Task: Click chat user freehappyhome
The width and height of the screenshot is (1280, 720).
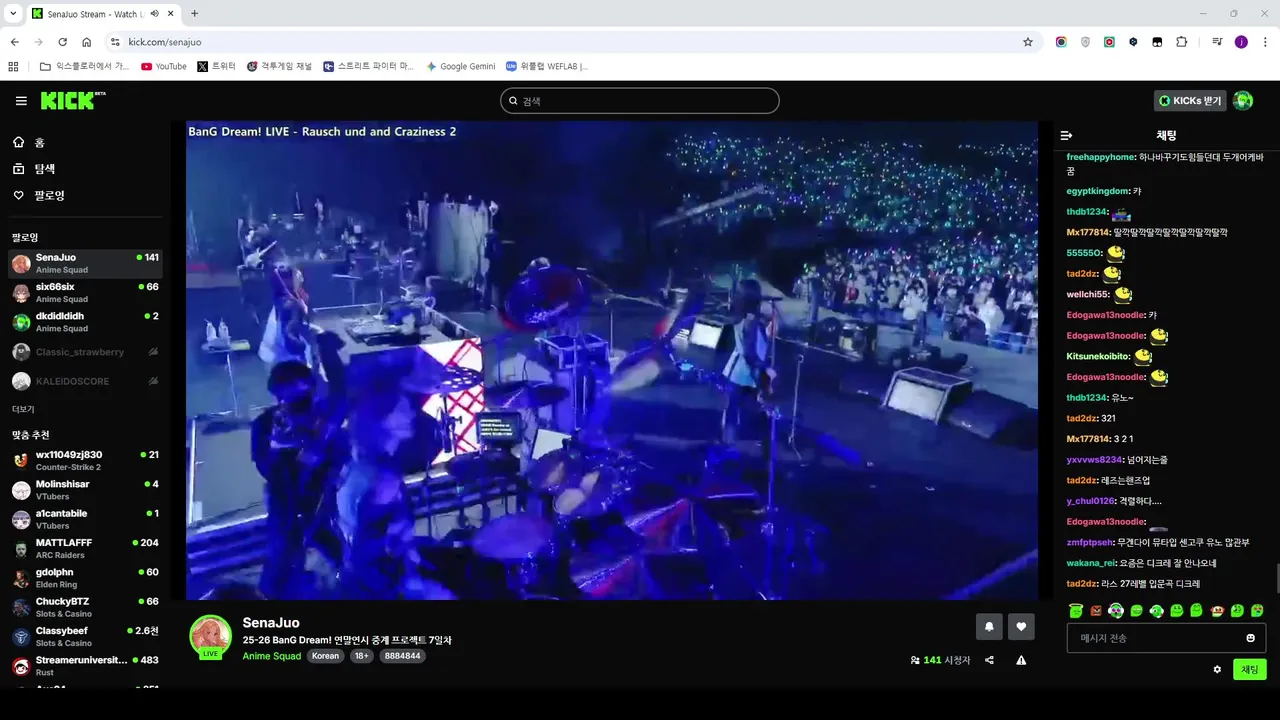Action: [1100, 157]
